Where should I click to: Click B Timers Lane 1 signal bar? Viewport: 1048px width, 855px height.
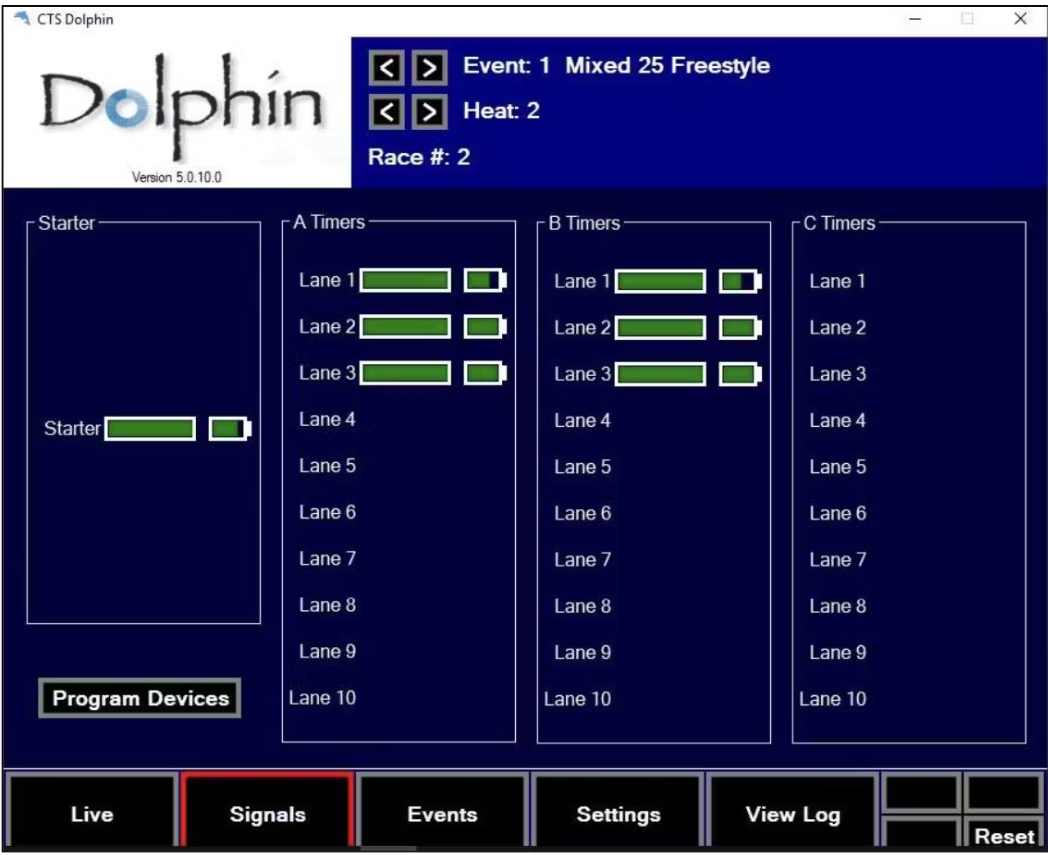click(x=660, y=281)
